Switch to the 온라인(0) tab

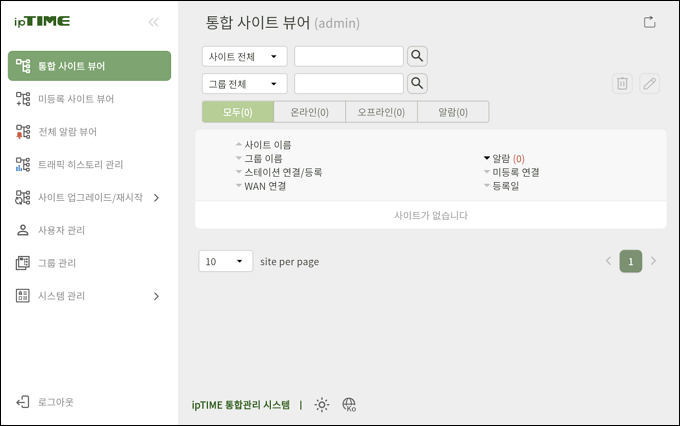308,112
